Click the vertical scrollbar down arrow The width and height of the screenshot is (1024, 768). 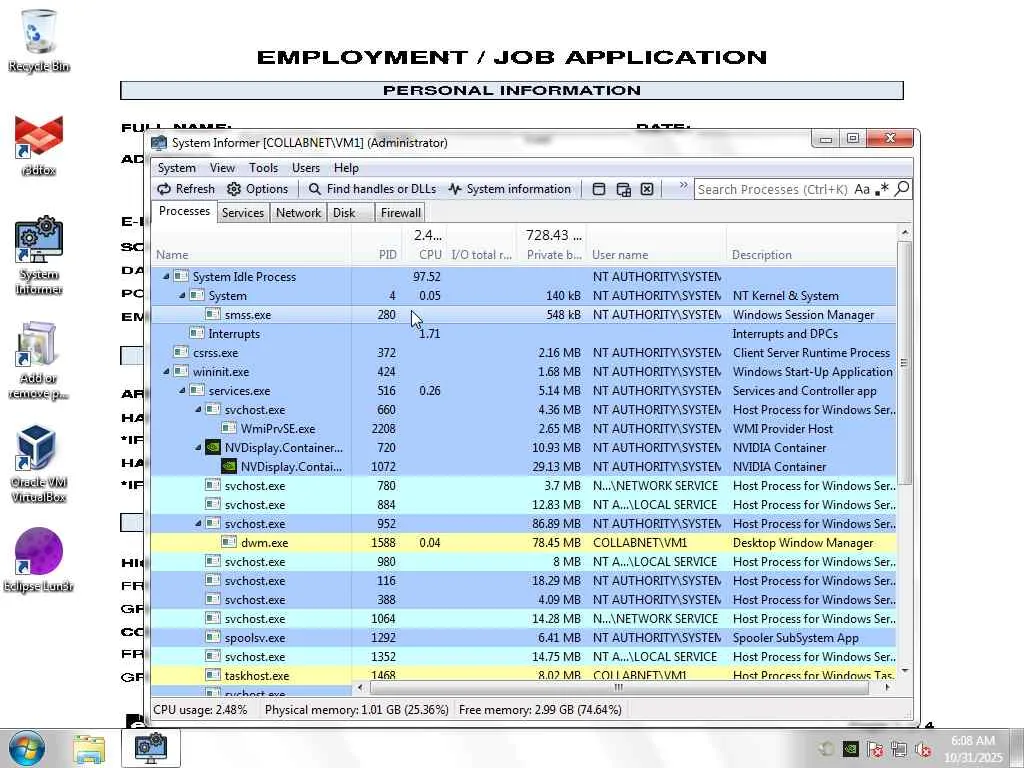coord(904,671)
